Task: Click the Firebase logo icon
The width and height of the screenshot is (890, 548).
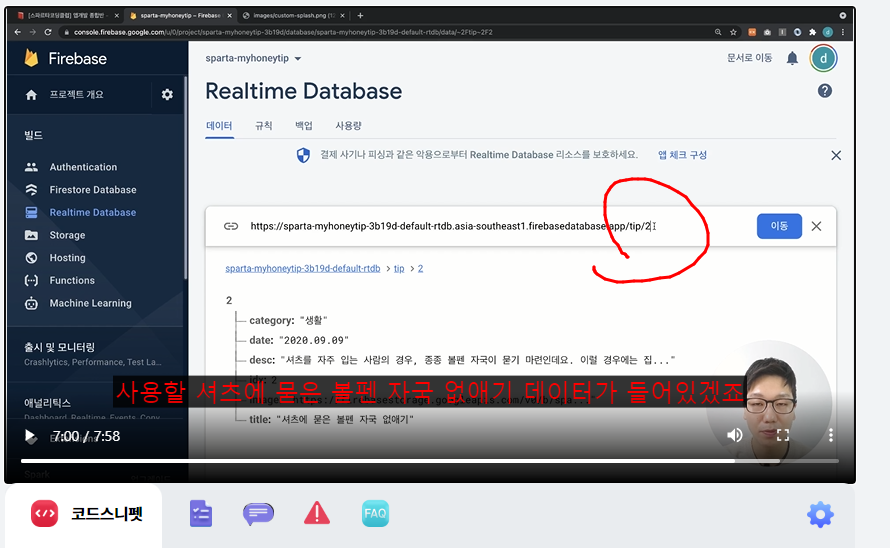Action: (x=31, y=58)
